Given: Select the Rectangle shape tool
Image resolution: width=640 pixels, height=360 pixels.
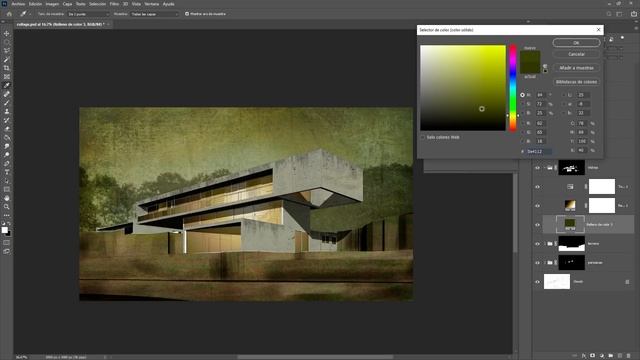Looking at the screenshot, I should pyautogui.click(x=7, y=189).
